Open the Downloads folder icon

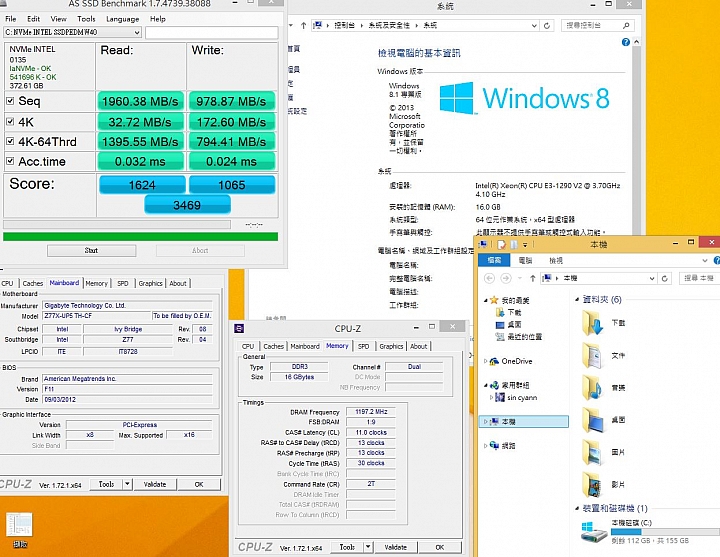point(592,323)
